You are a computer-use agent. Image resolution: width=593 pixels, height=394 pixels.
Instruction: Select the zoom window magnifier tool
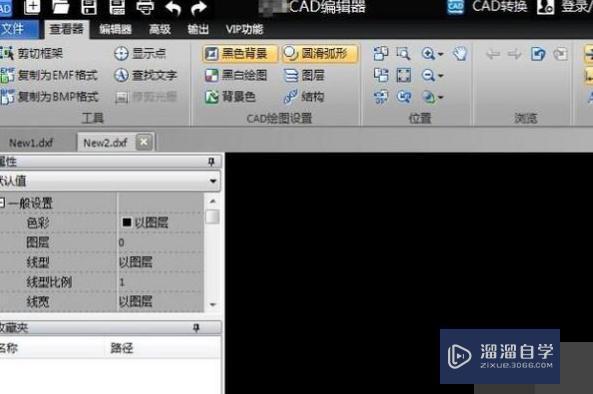click(x=403, y=53)
